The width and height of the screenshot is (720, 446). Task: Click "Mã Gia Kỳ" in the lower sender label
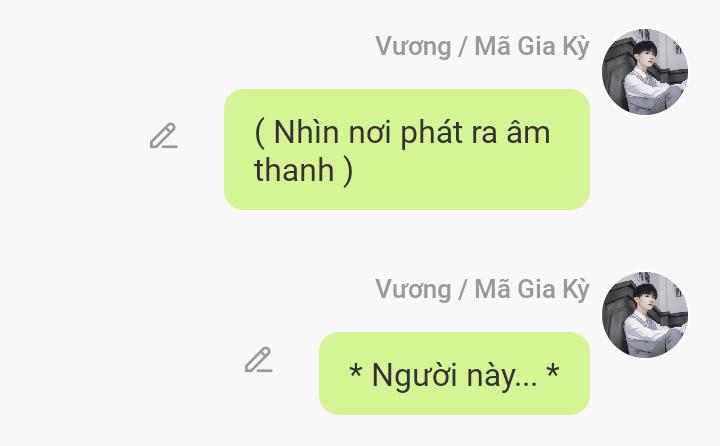click(532, 289)
